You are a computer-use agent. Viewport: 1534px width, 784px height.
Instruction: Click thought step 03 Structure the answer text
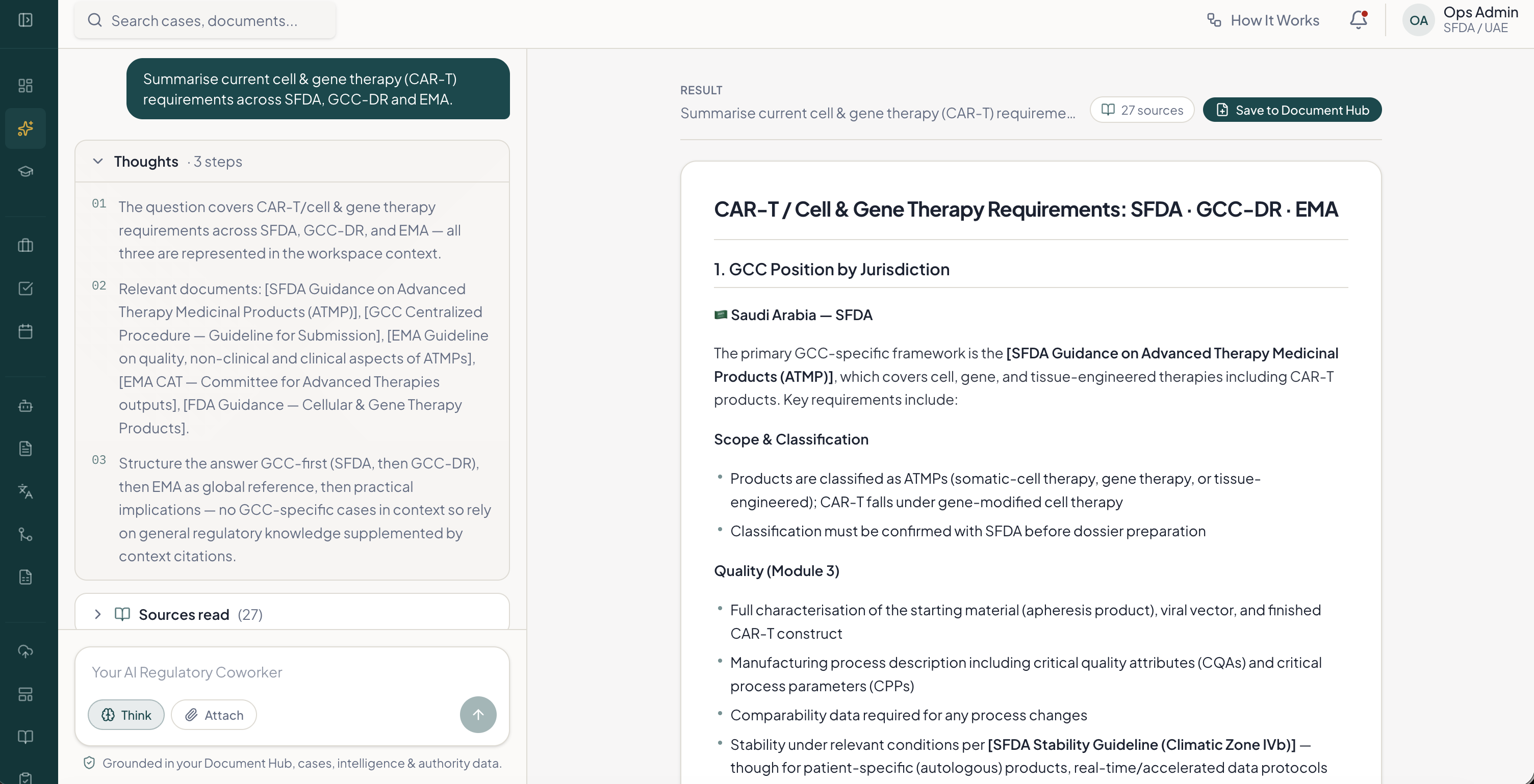305,510
